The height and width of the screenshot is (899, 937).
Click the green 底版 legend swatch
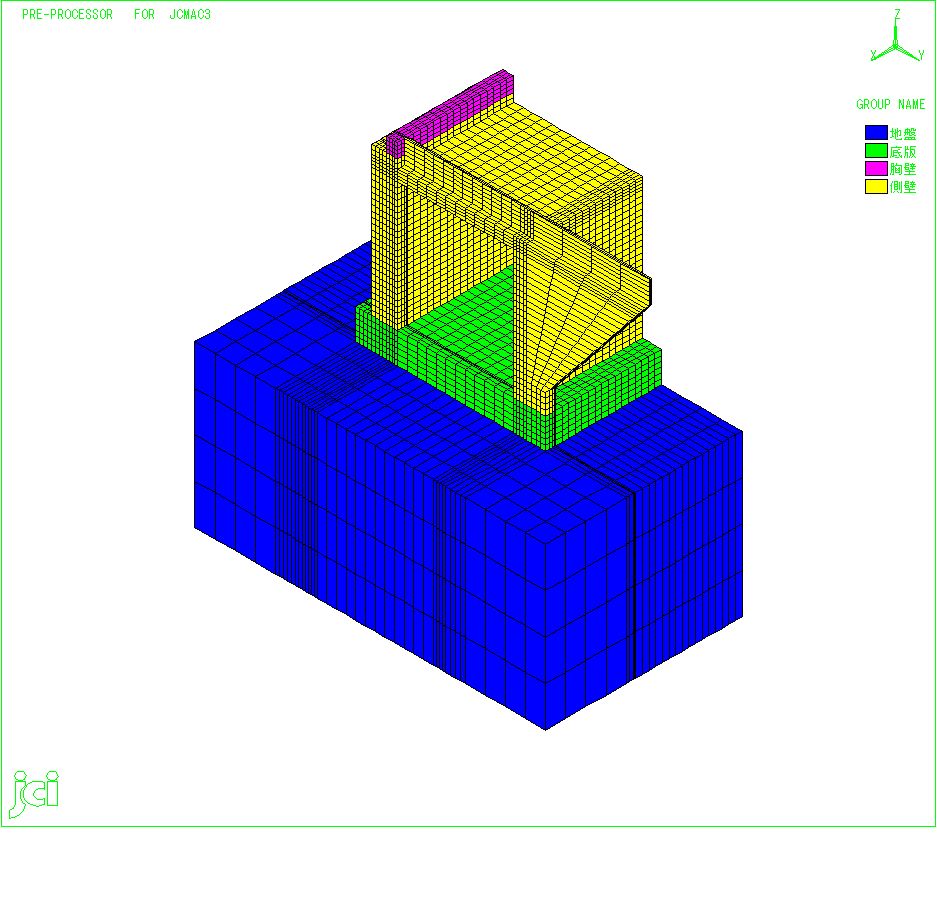coord(876,151)
